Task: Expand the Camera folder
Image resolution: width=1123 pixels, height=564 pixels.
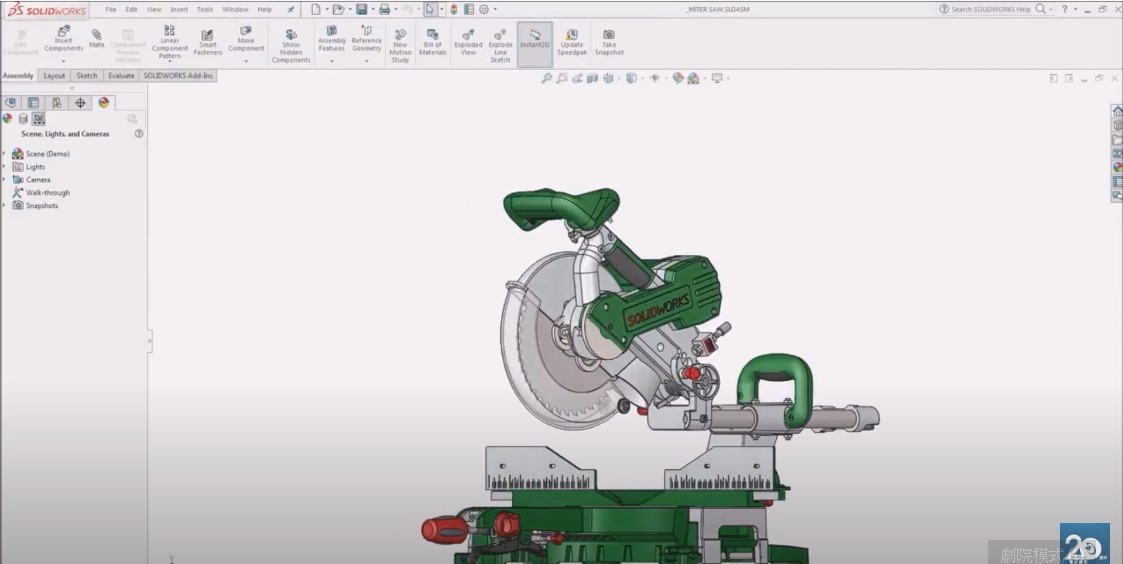Action: (5, 179)
